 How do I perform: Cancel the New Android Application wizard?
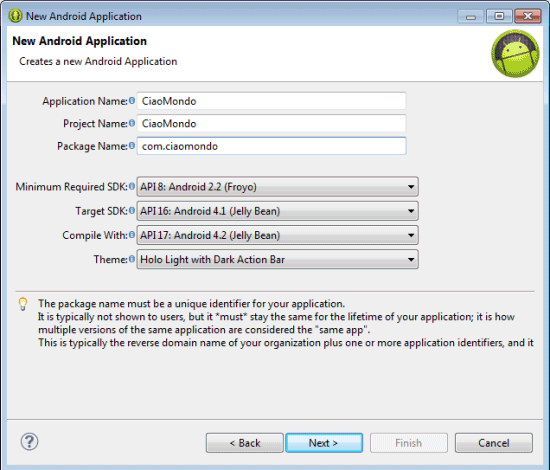(494, 443)
